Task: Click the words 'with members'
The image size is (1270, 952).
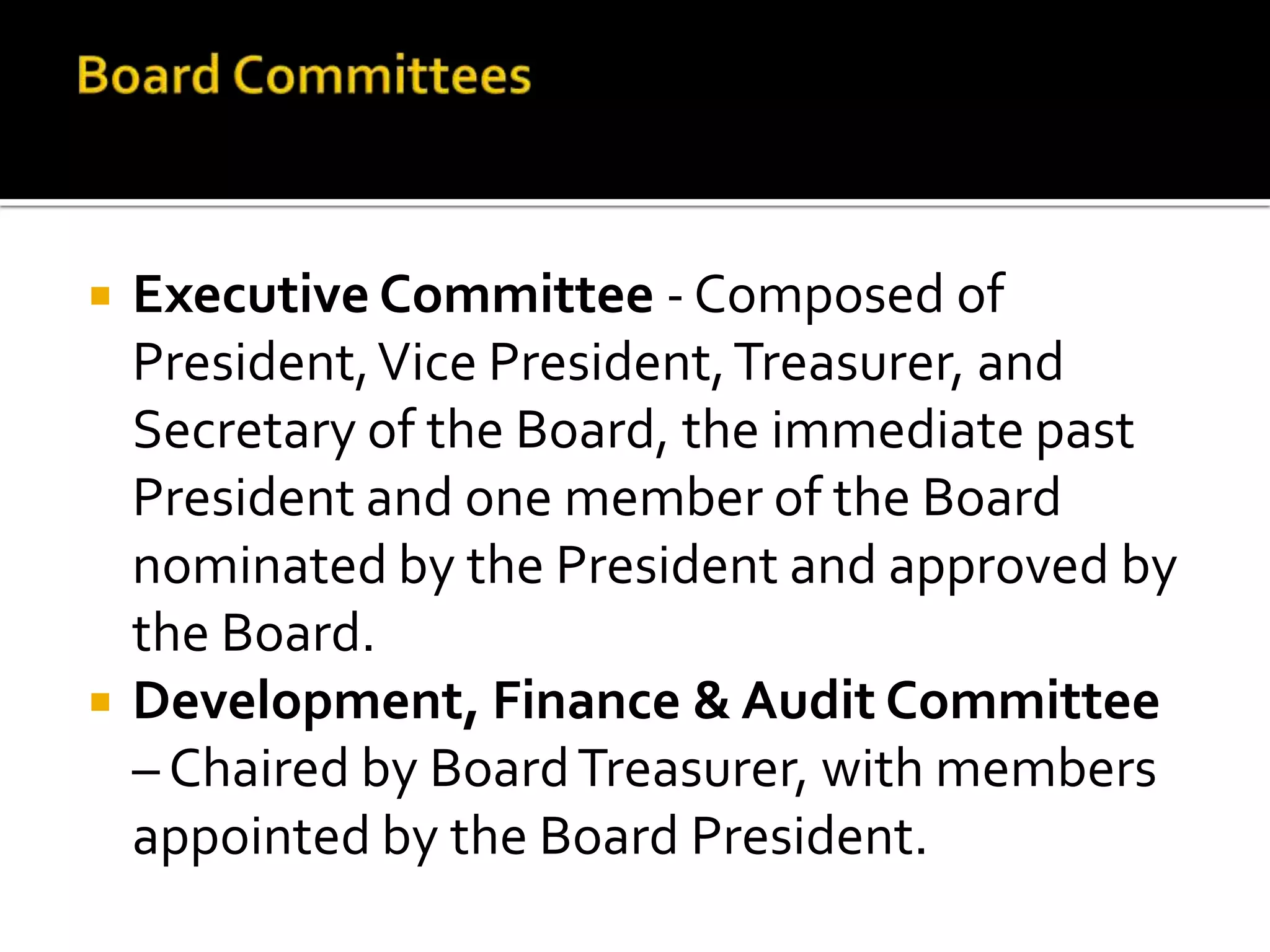Action: pos(988,769)
